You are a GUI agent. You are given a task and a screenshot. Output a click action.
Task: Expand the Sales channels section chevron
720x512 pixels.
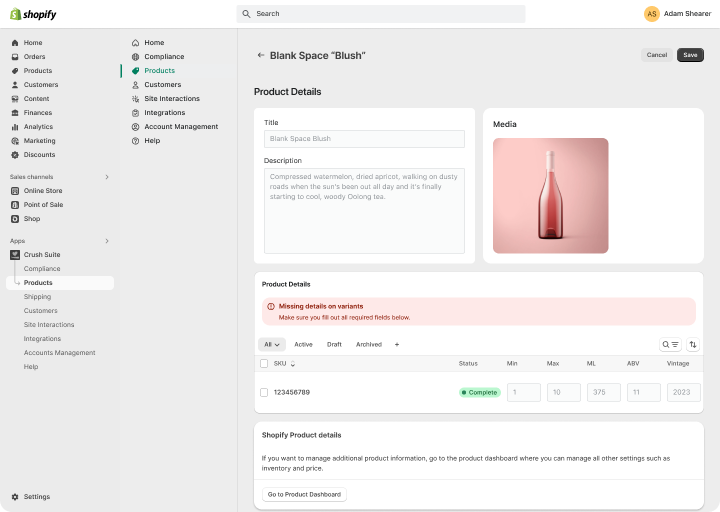pyautogui.click(x=107, y=177)
